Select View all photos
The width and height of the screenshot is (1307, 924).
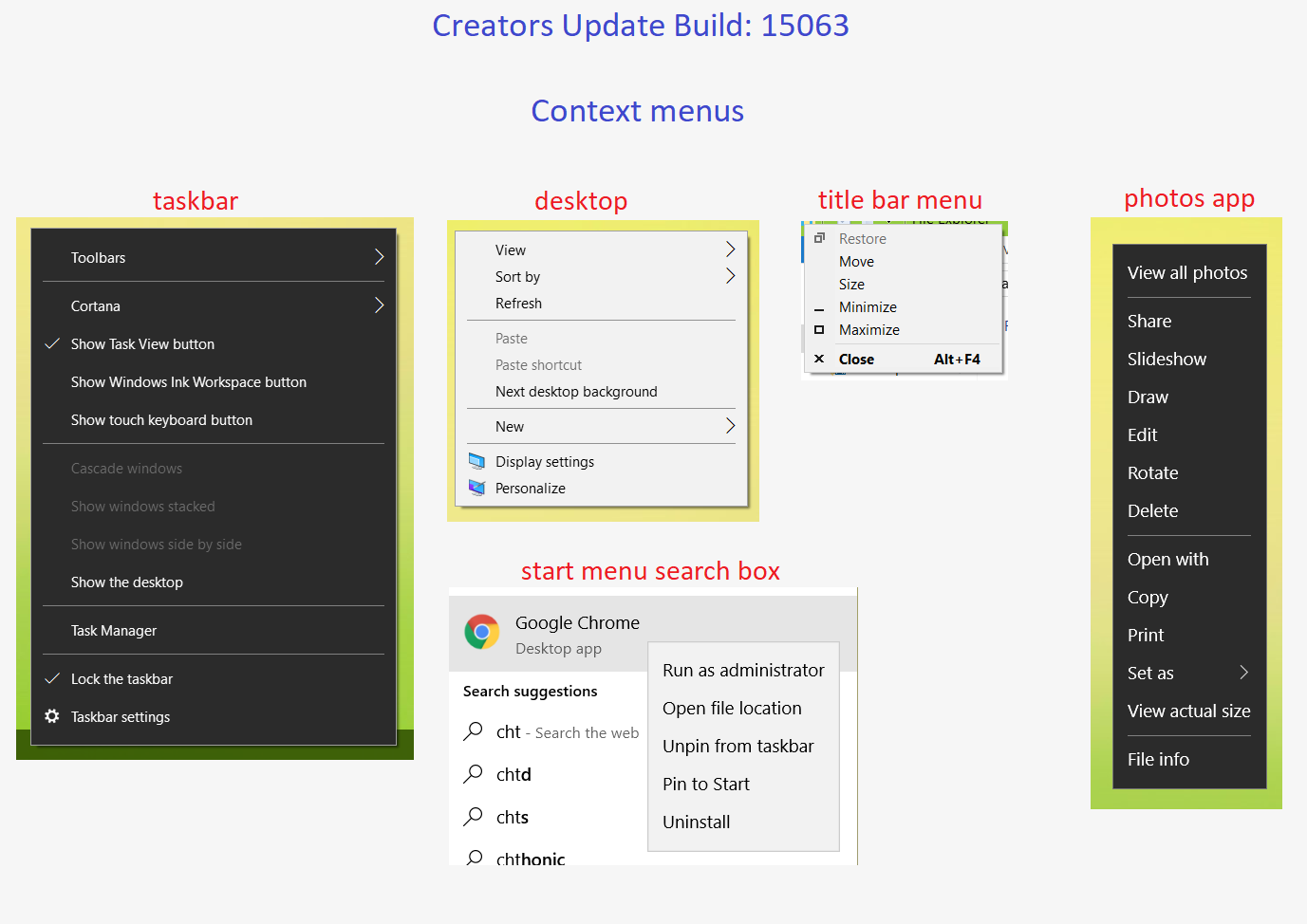click(1186, 273)
